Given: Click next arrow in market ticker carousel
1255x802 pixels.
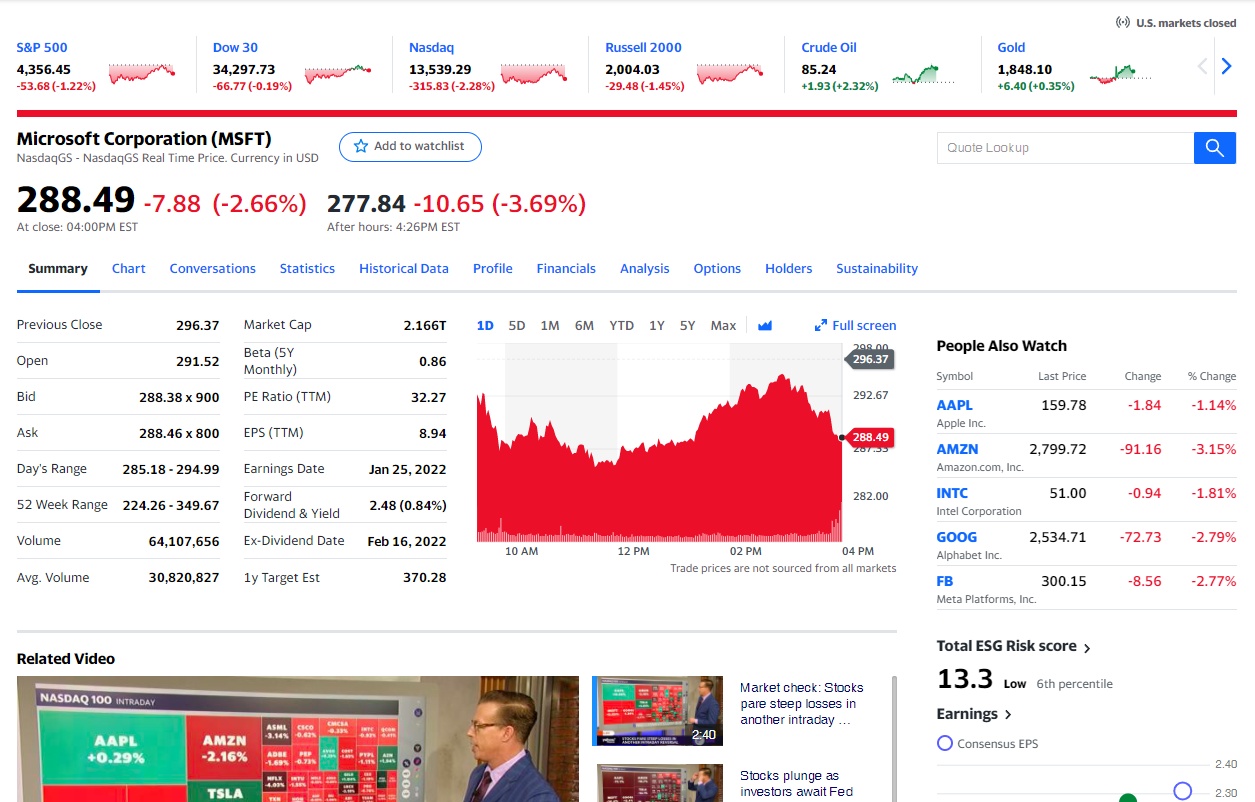Looking at the screenshot, I should click(x=1226, y=67).
